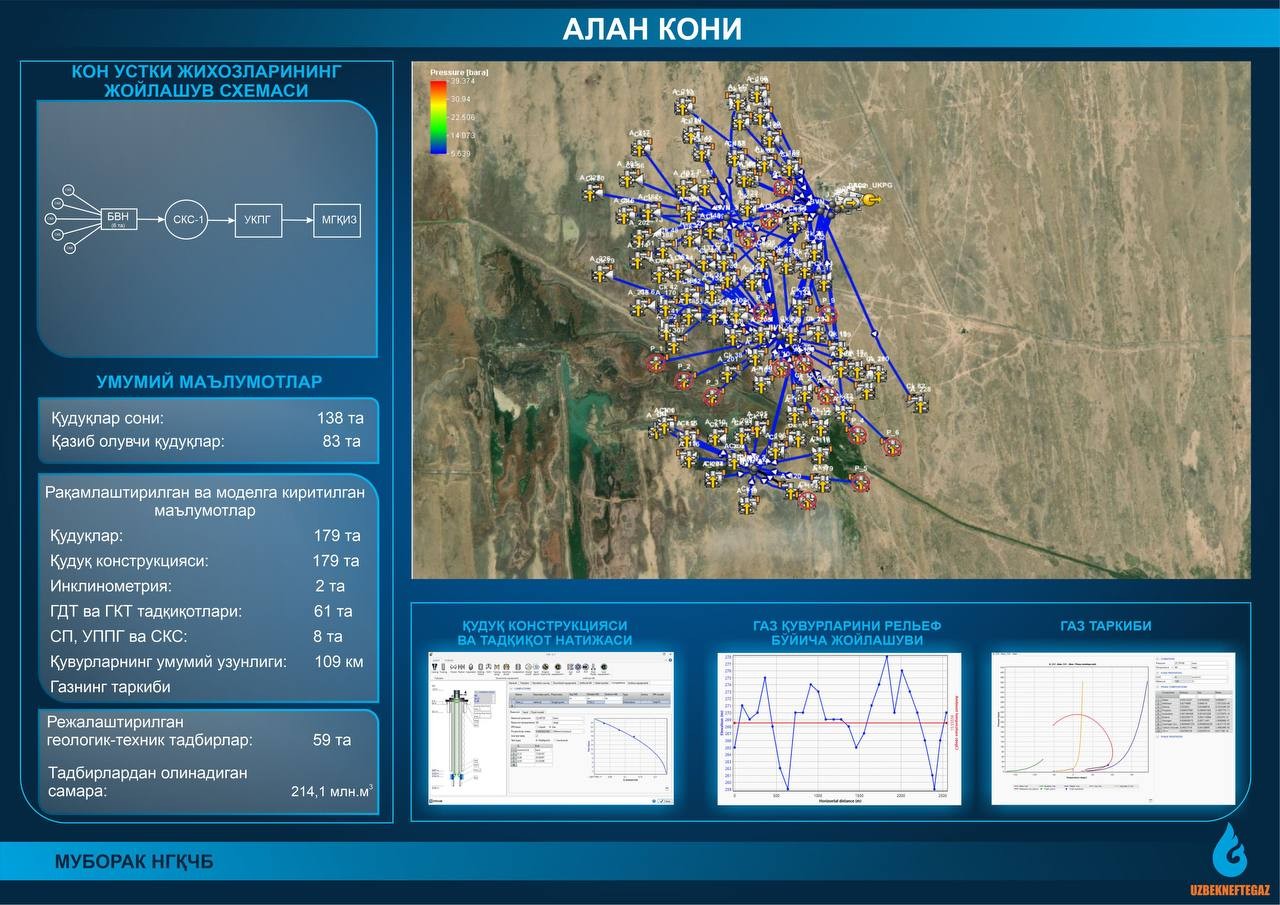Select the БВН block in the schema
Image resolution: width=1280 pixels, height=905 pixels.
[x=118, y=218]
